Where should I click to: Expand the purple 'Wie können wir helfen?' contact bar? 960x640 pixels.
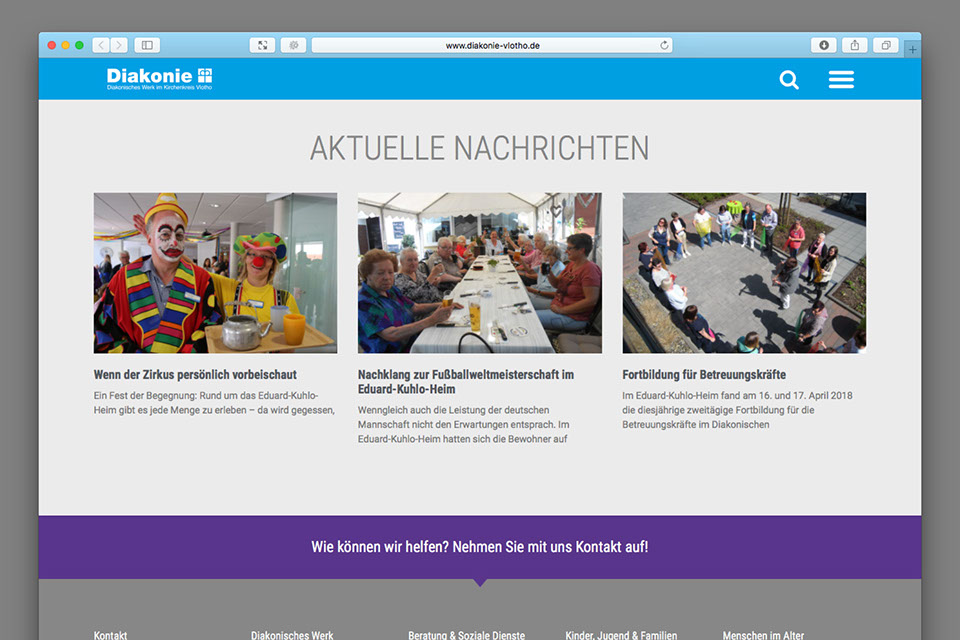click(480, 547)
